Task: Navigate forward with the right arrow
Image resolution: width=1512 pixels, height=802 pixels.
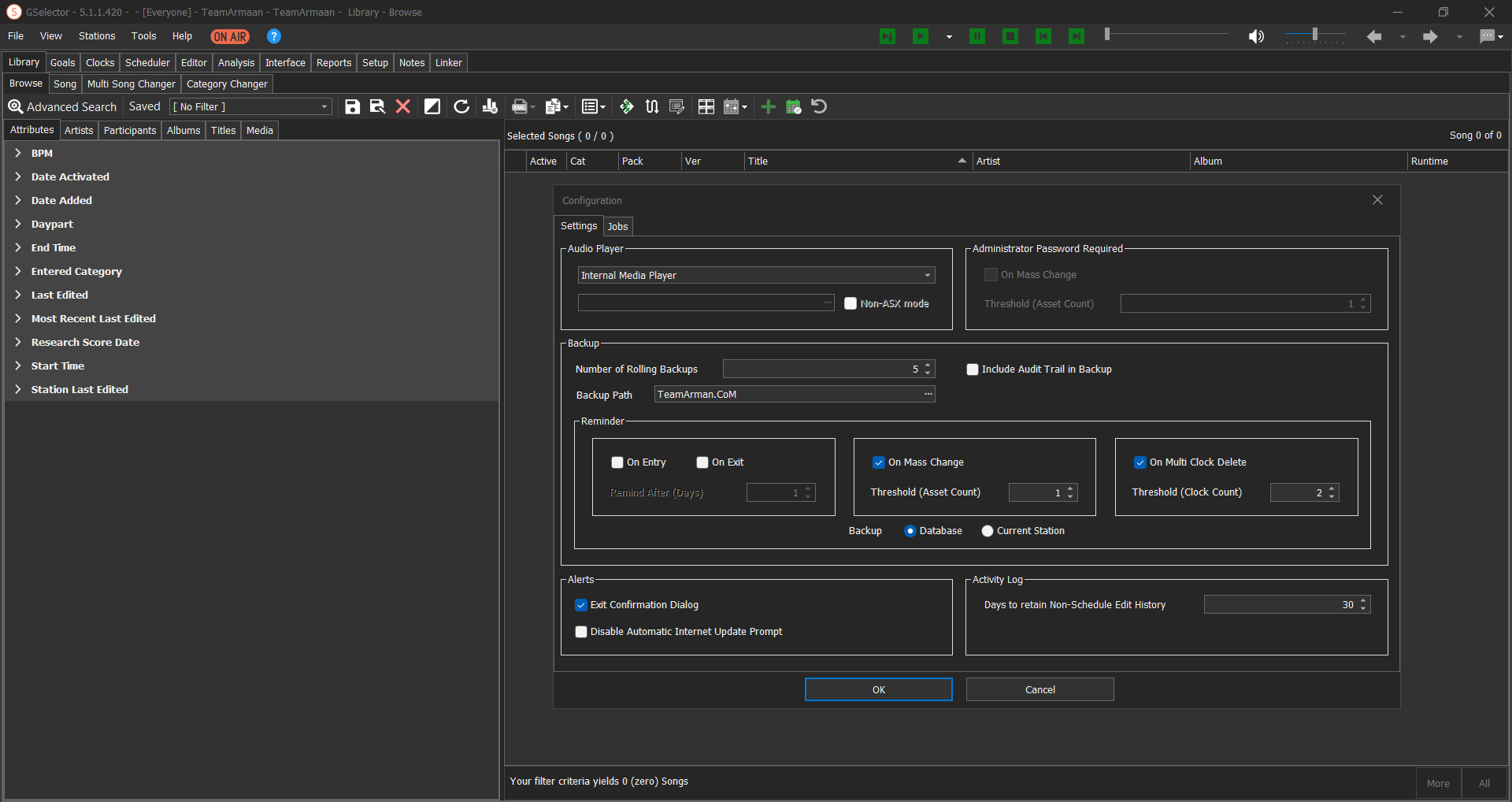Action: 1430,36
